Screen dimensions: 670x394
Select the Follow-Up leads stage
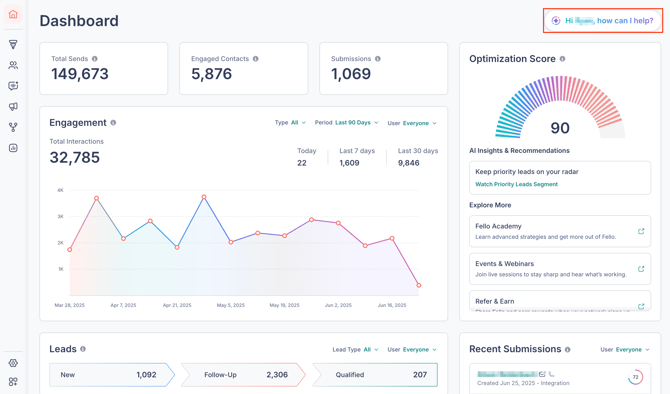(x=243, y=375)
